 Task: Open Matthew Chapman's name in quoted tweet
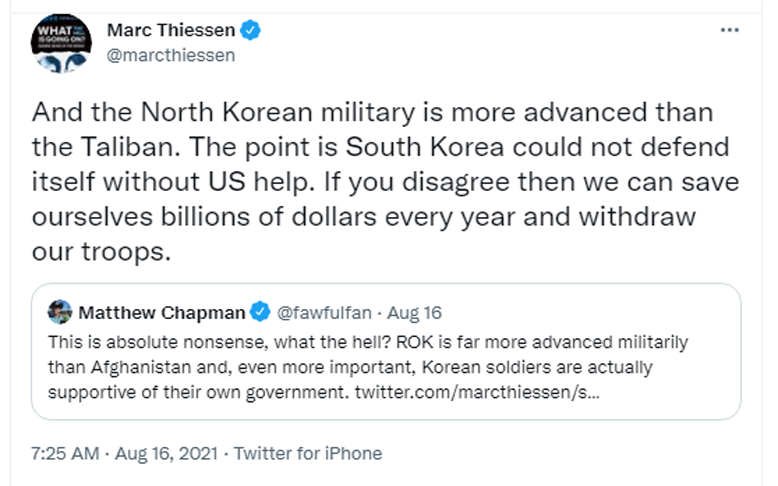point(162,313)
